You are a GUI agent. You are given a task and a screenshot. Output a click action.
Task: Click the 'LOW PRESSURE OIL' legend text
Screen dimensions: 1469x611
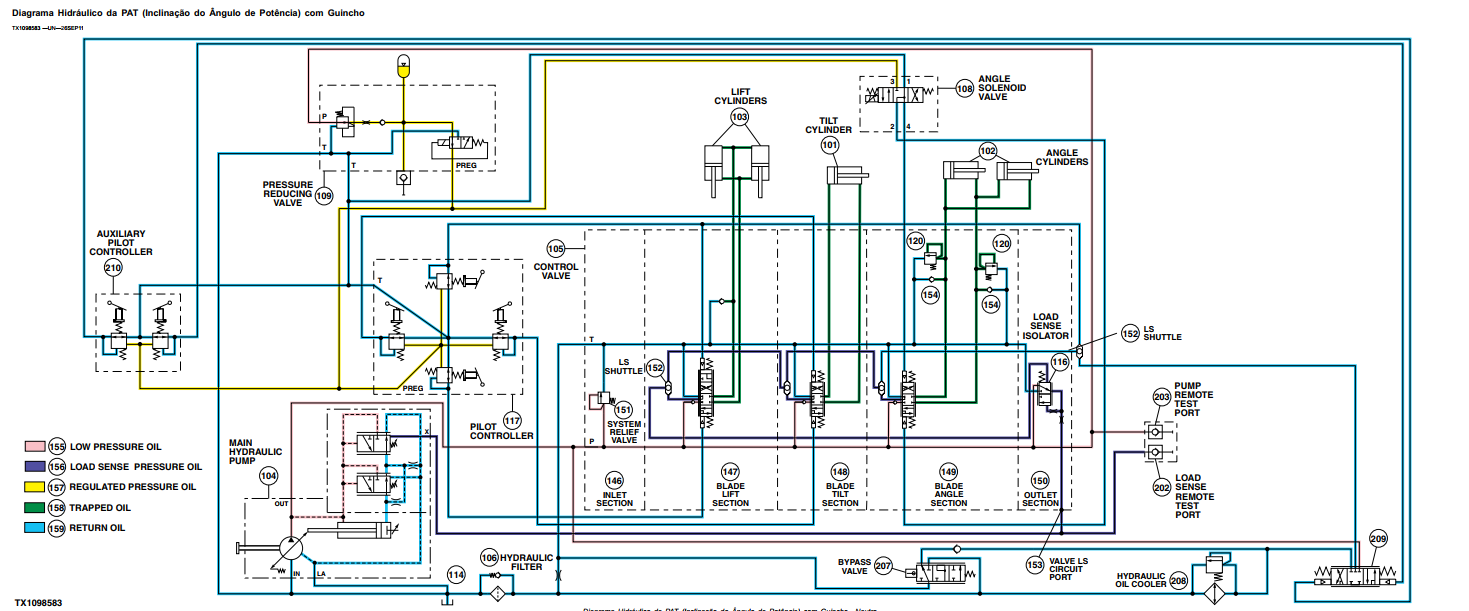[115, 447]
